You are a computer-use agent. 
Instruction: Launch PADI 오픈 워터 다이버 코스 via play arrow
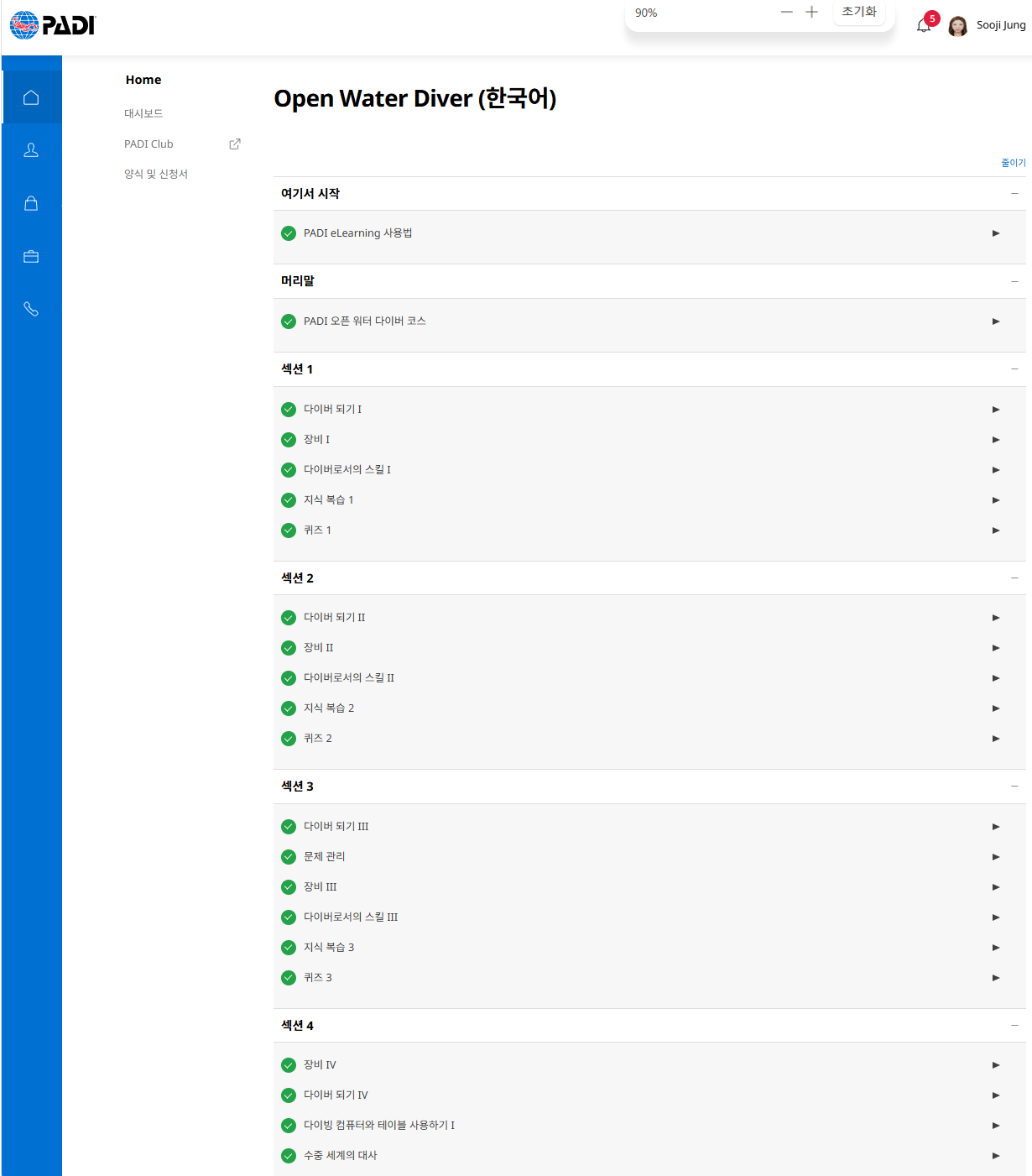click(996, 321)
